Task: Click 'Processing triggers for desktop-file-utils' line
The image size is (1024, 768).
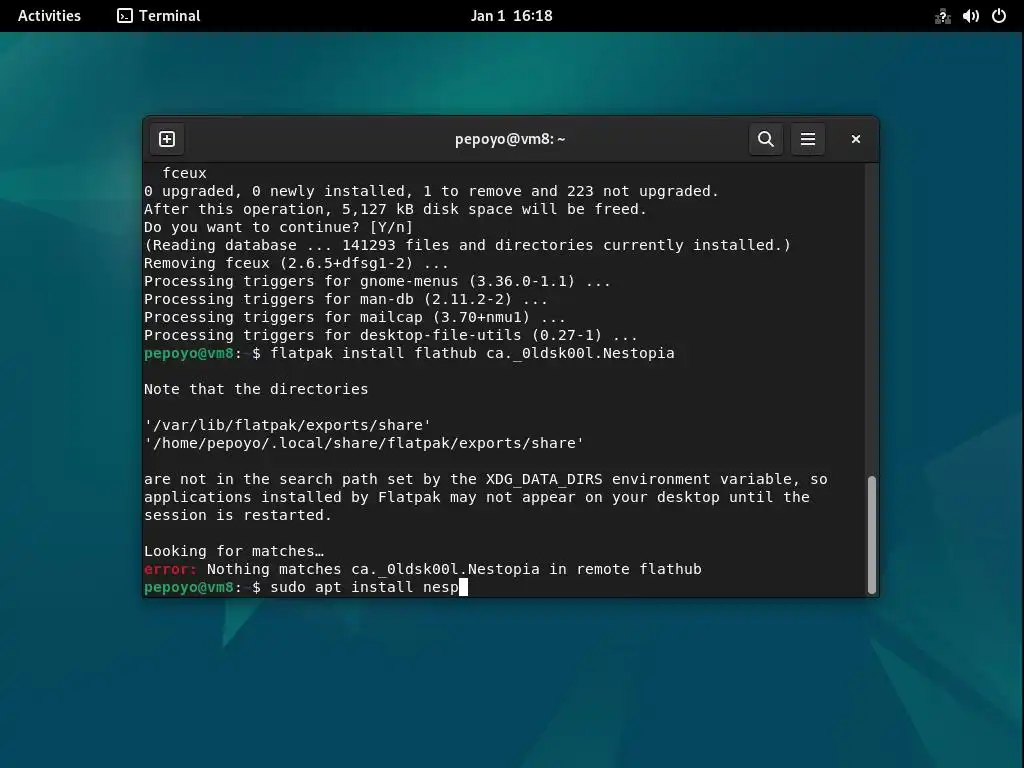Action: (391, 335)
